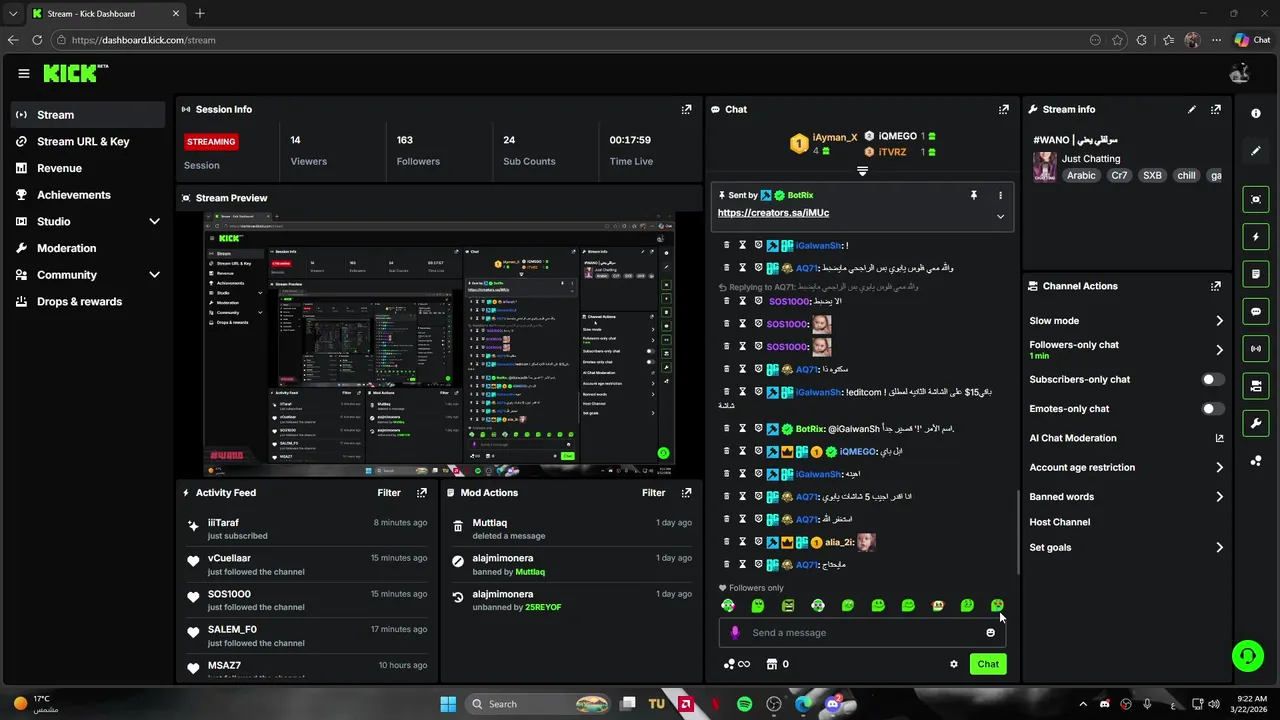This screenshot has height=720, width=1280.
Task: Open Windows Start menu on taskbar
Action: pyautogui.click(x=448, y=704)
